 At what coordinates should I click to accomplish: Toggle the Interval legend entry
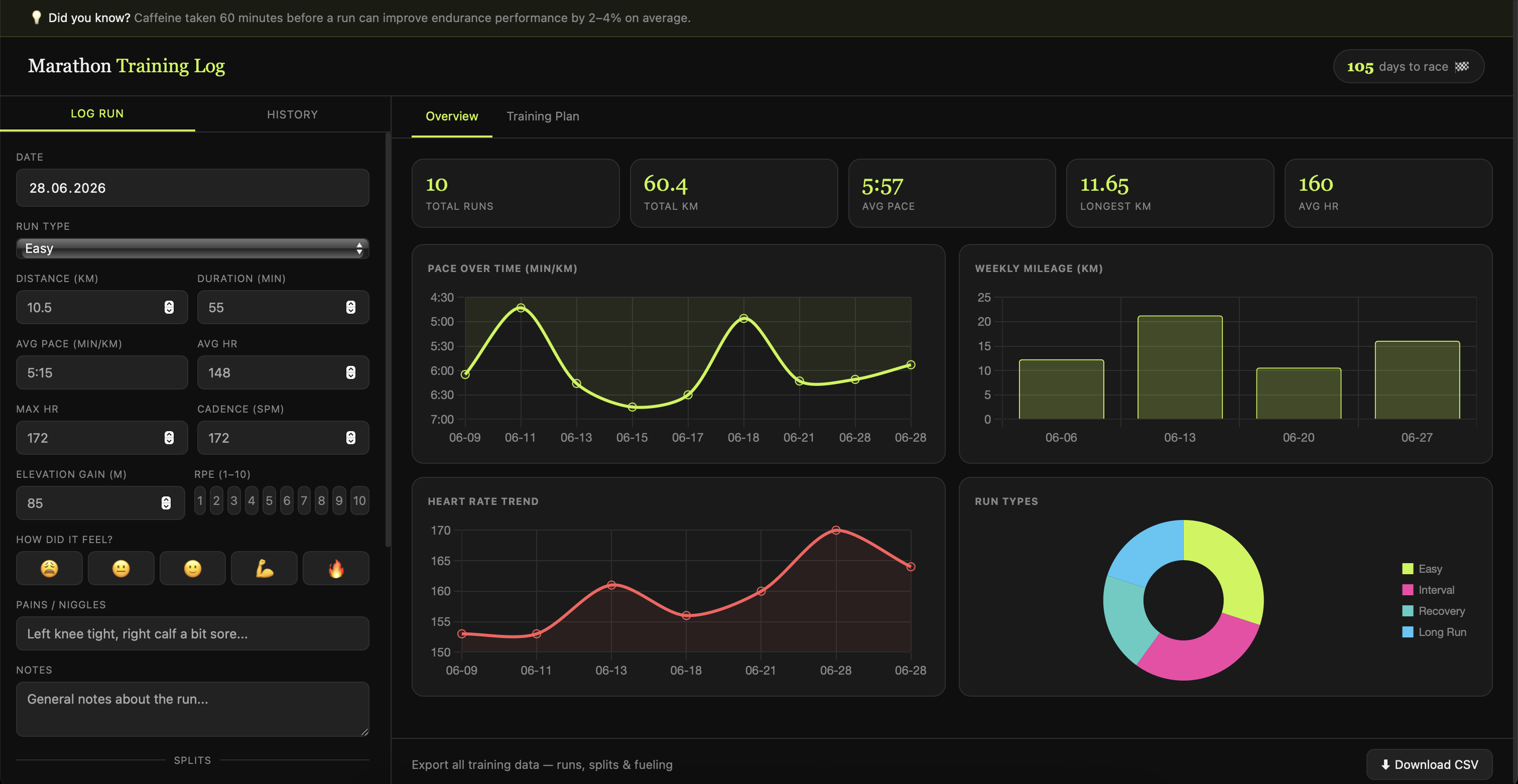click(x=1428, y=590)
